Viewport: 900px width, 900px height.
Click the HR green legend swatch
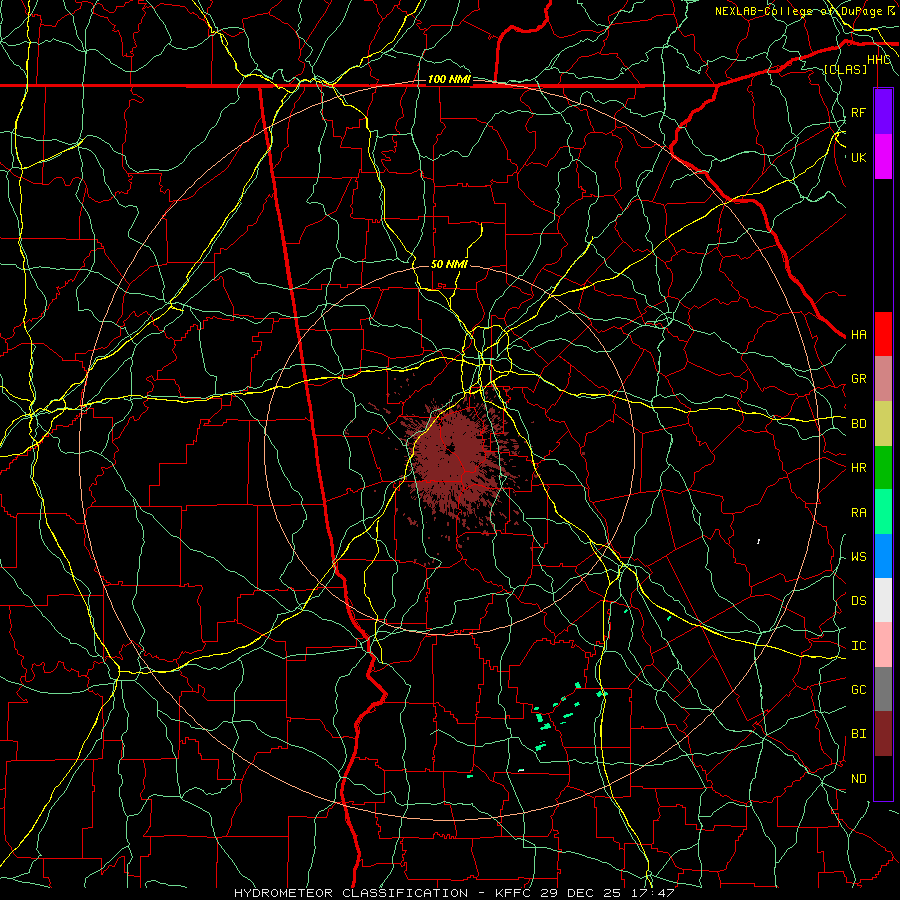tap(883, 468)
